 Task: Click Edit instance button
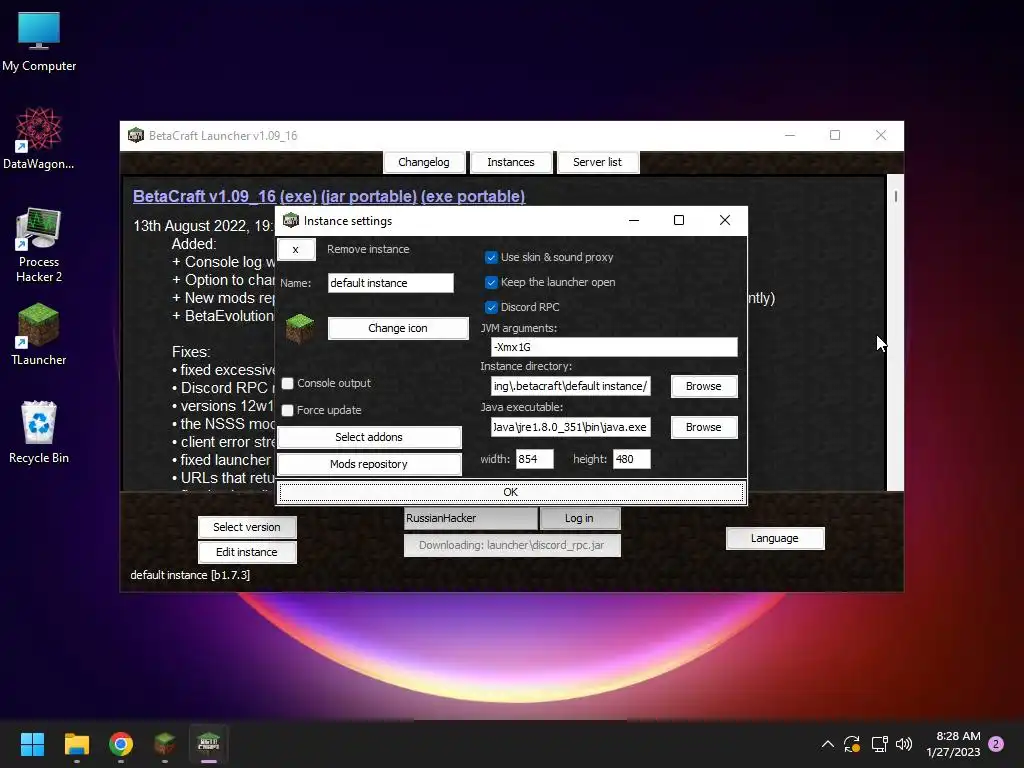[247, 552]
